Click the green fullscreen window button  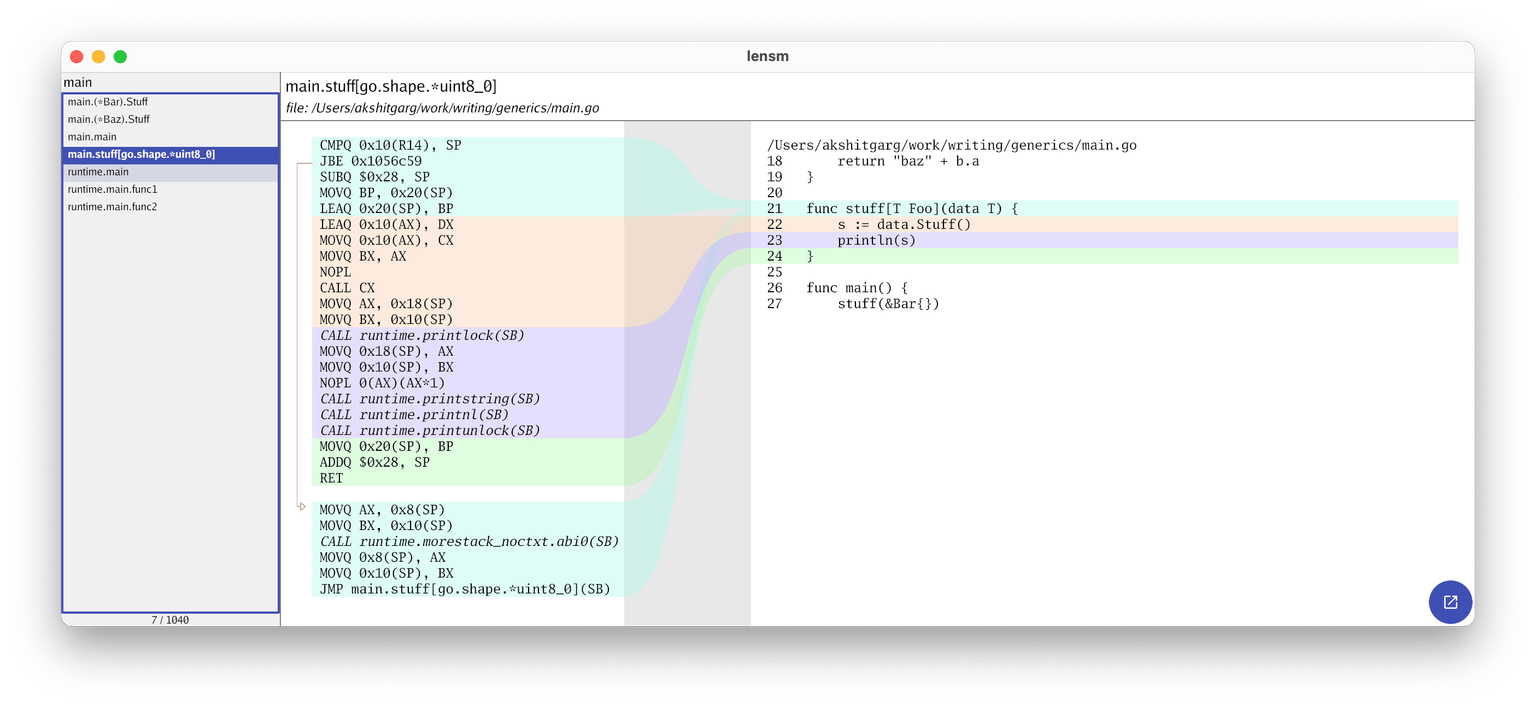point(120,57)
